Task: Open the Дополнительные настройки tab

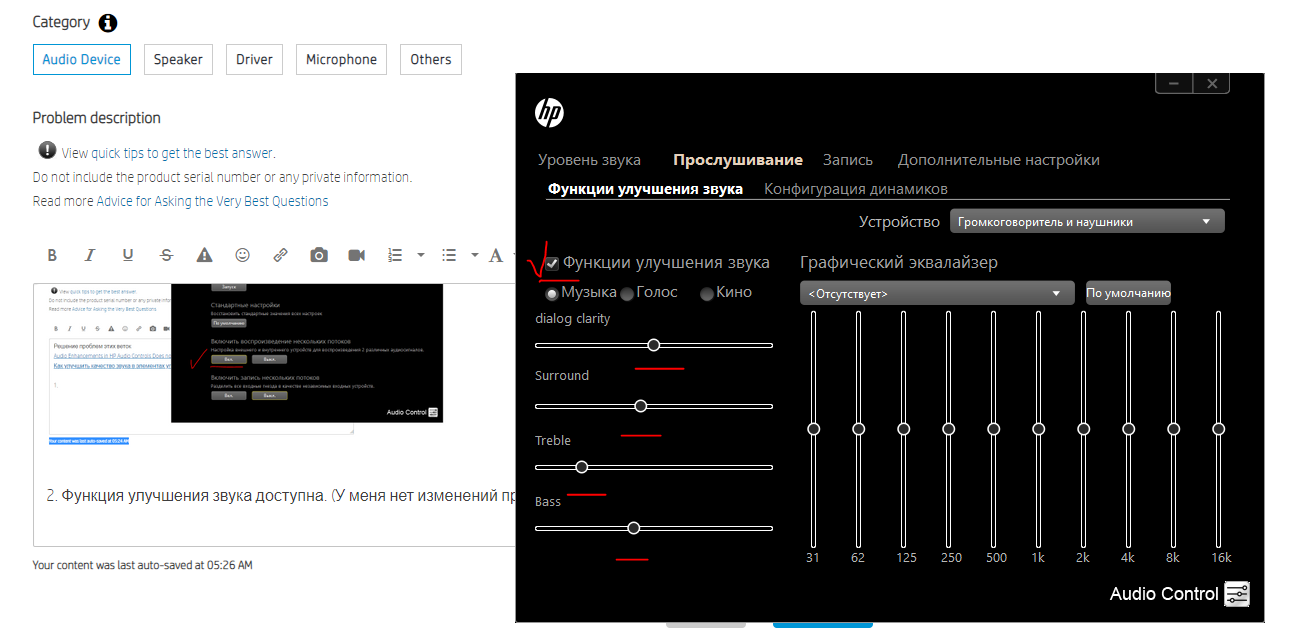Action: tap(999, 160)
